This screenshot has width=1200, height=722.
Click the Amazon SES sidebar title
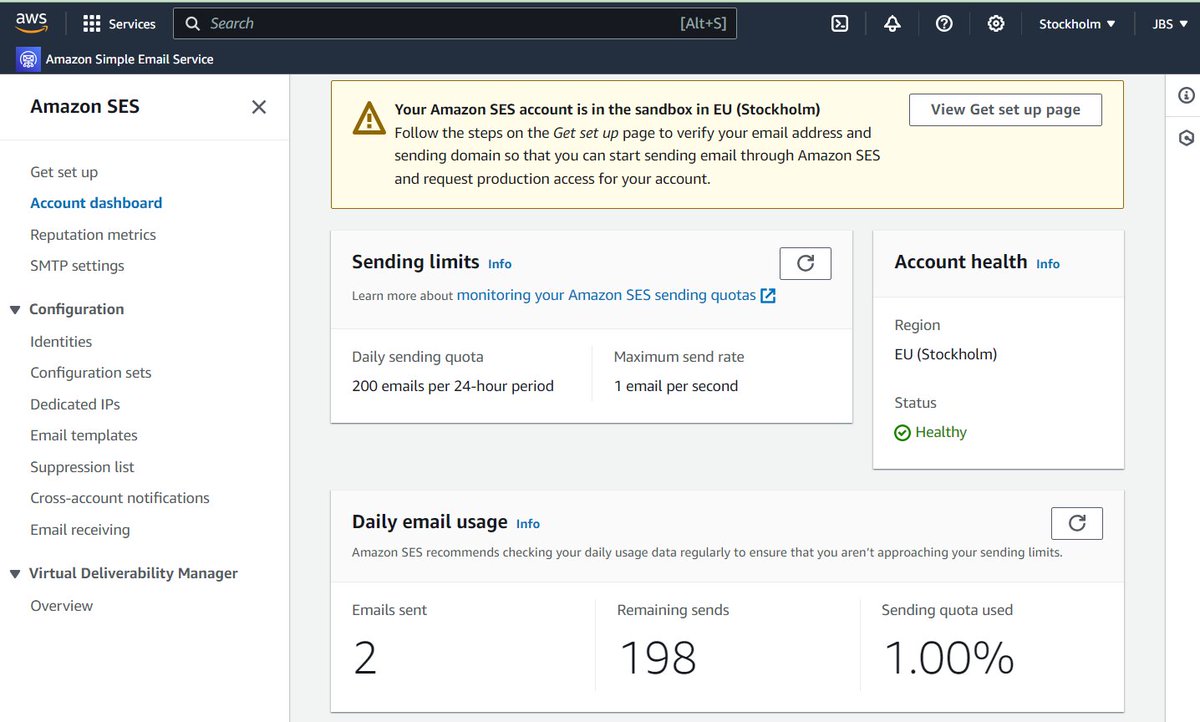(x=85, y=106)
